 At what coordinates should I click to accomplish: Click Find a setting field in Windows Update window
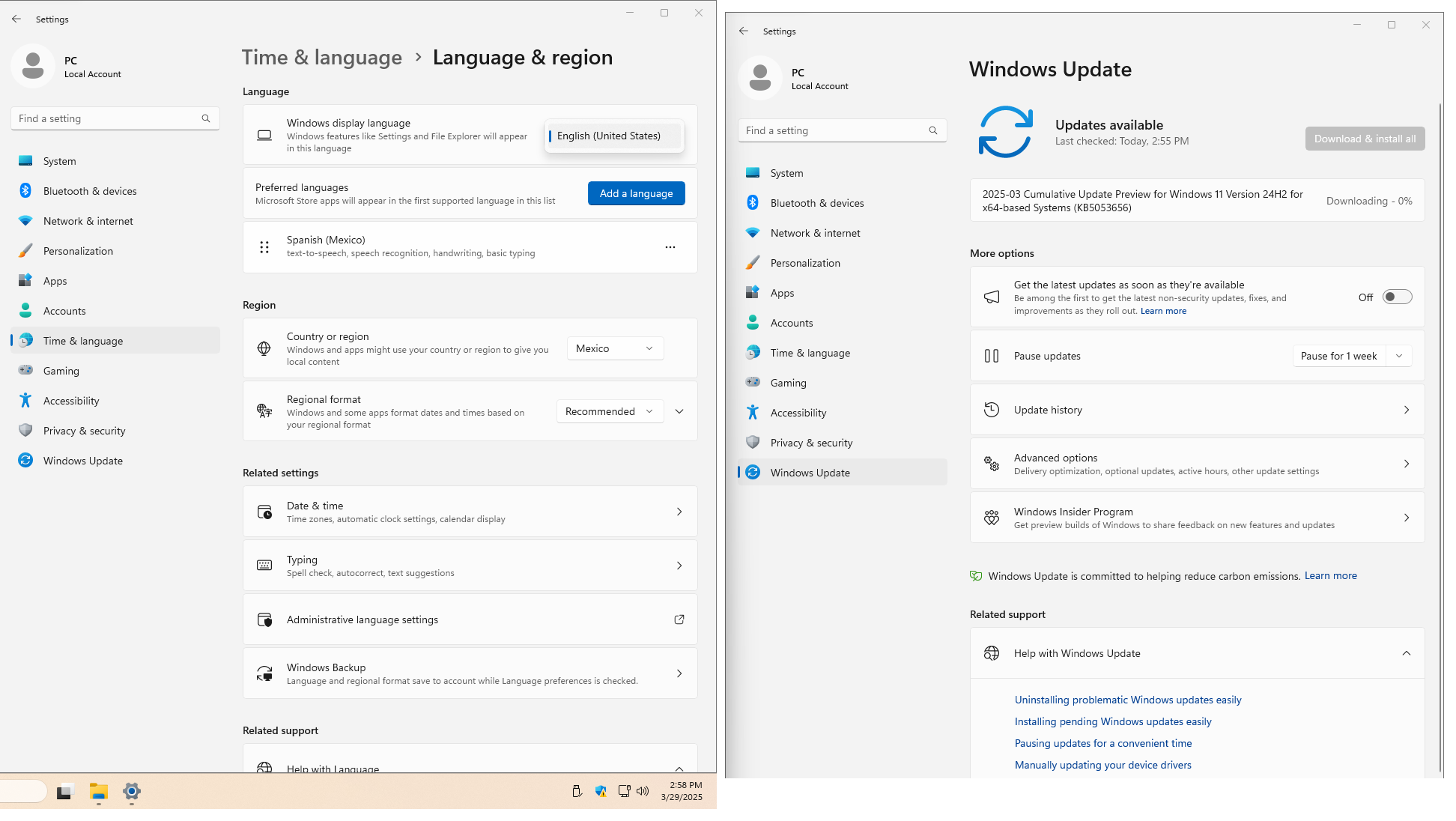843,130
